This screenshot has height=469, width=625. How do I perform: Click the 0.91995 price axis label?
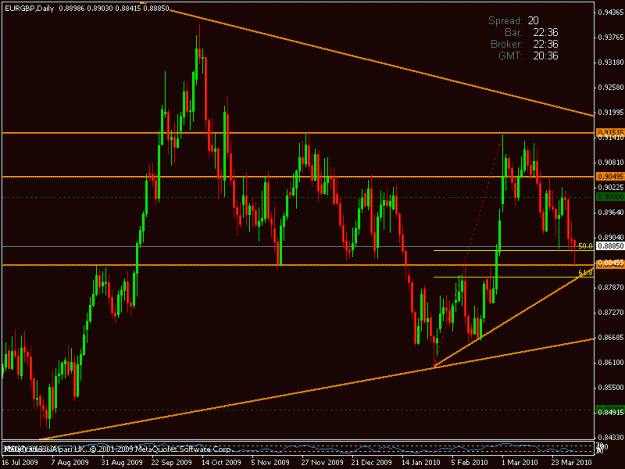[611, 112]
